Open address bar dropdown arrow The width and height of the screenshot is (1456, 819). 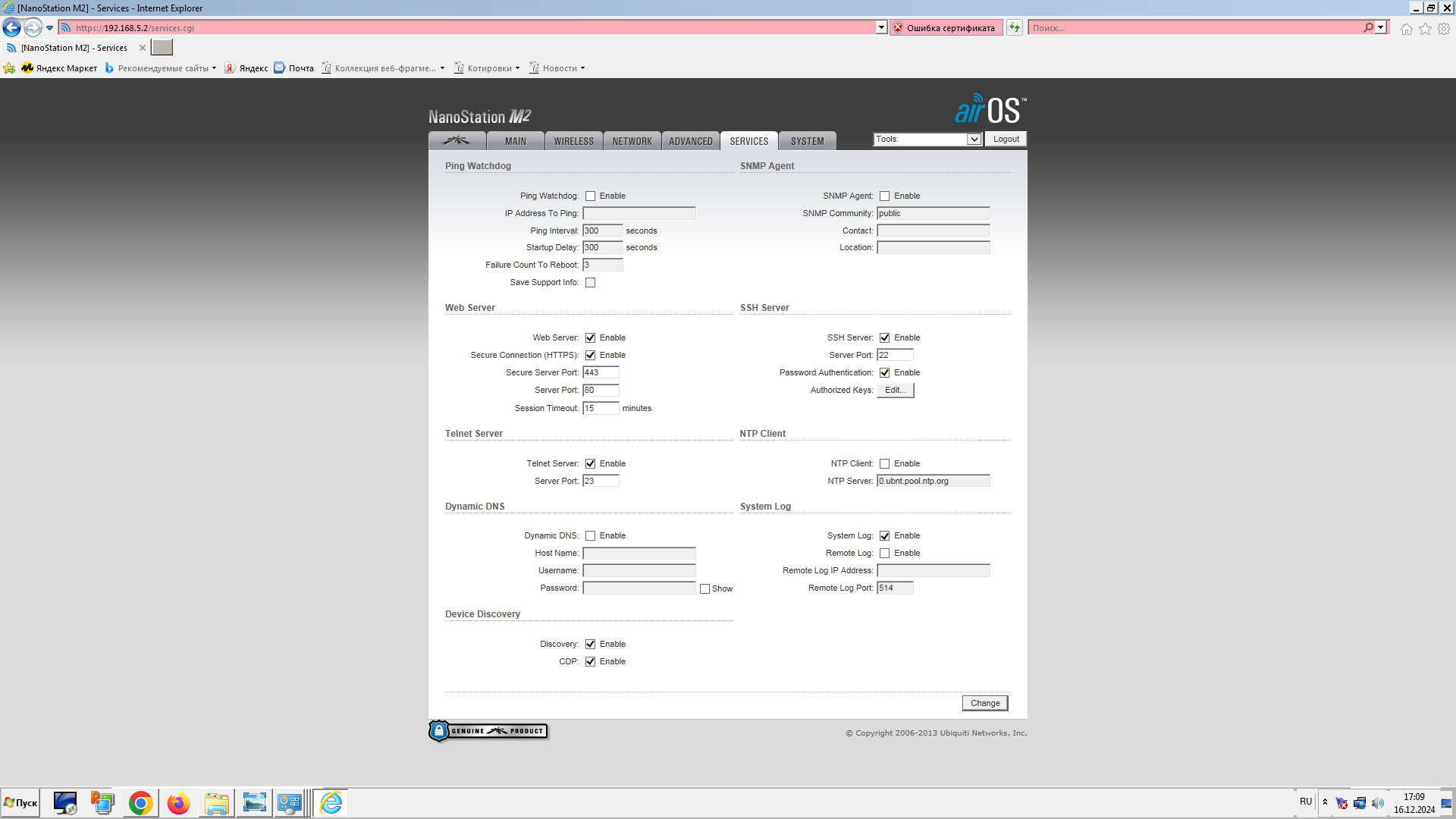881,28
